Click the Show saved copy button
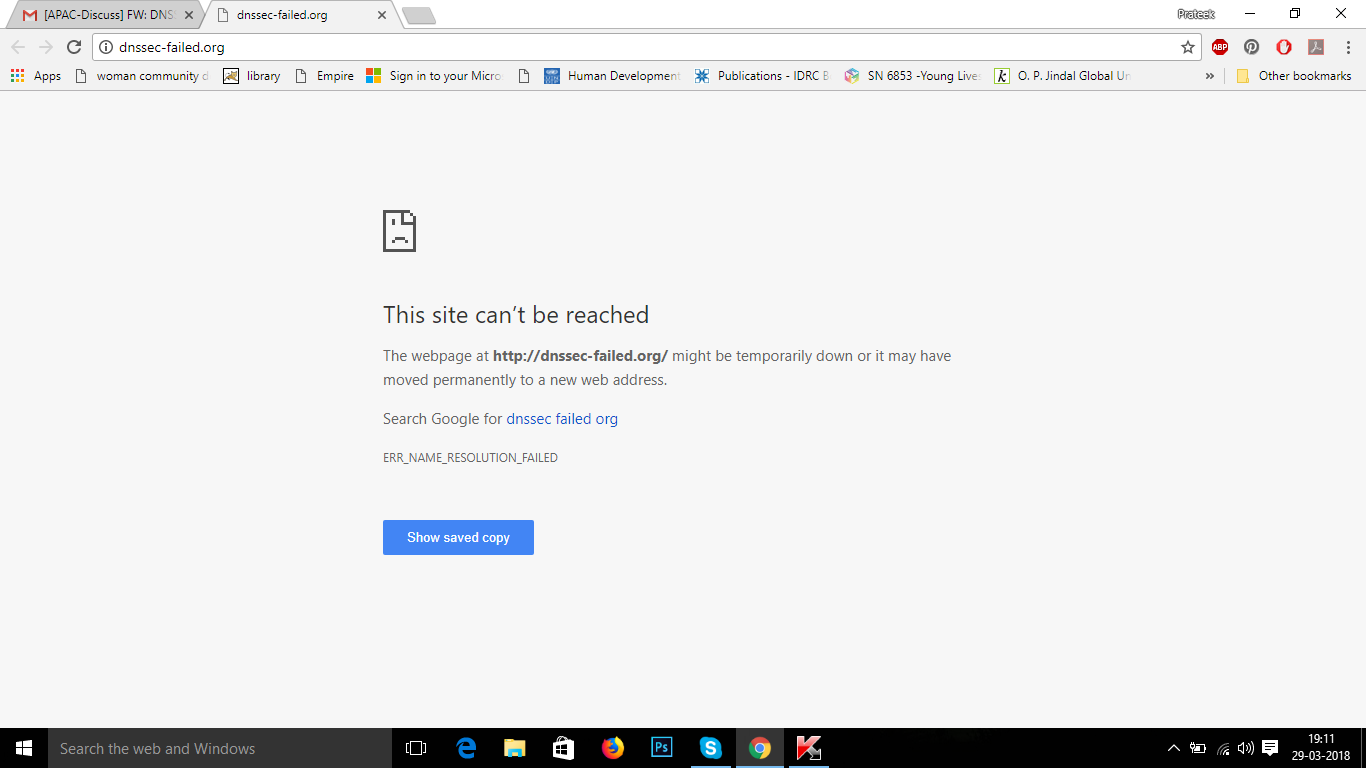 coord(458,537)
